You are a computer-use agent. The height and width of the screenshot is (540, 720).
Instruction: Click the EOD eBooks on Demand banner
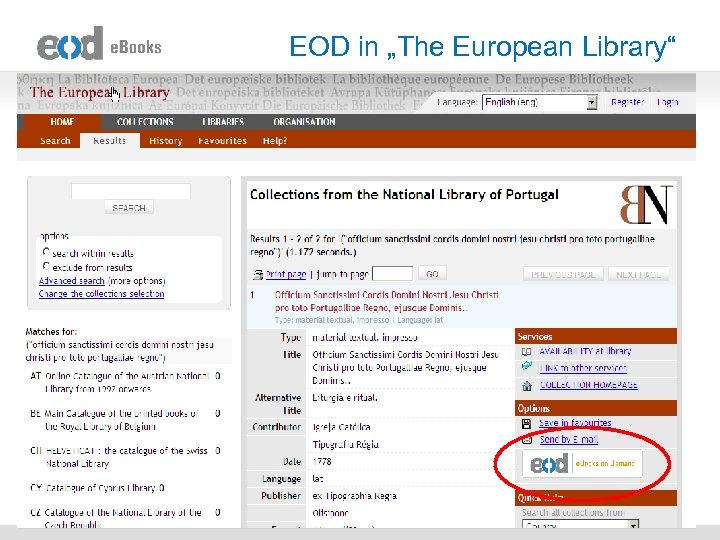[582, 464]
